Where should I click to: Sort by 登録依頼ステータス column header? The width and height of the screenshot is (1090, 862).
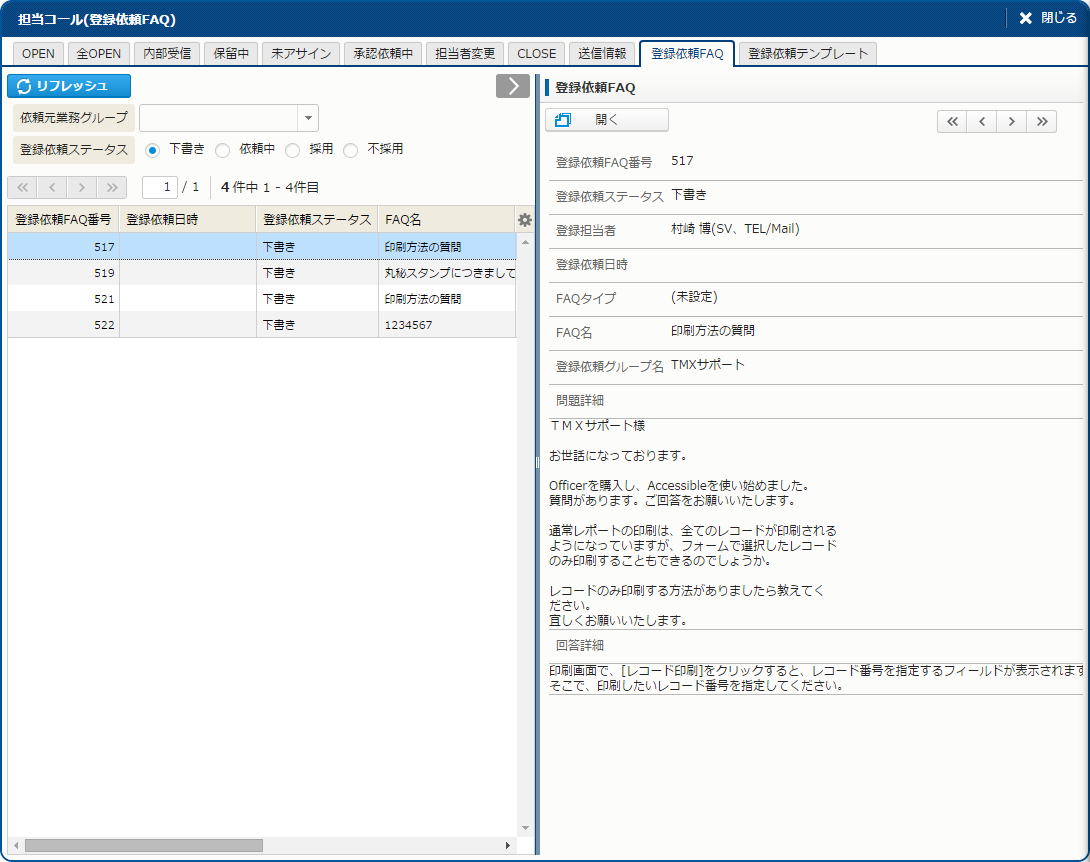tap(316, 220)
